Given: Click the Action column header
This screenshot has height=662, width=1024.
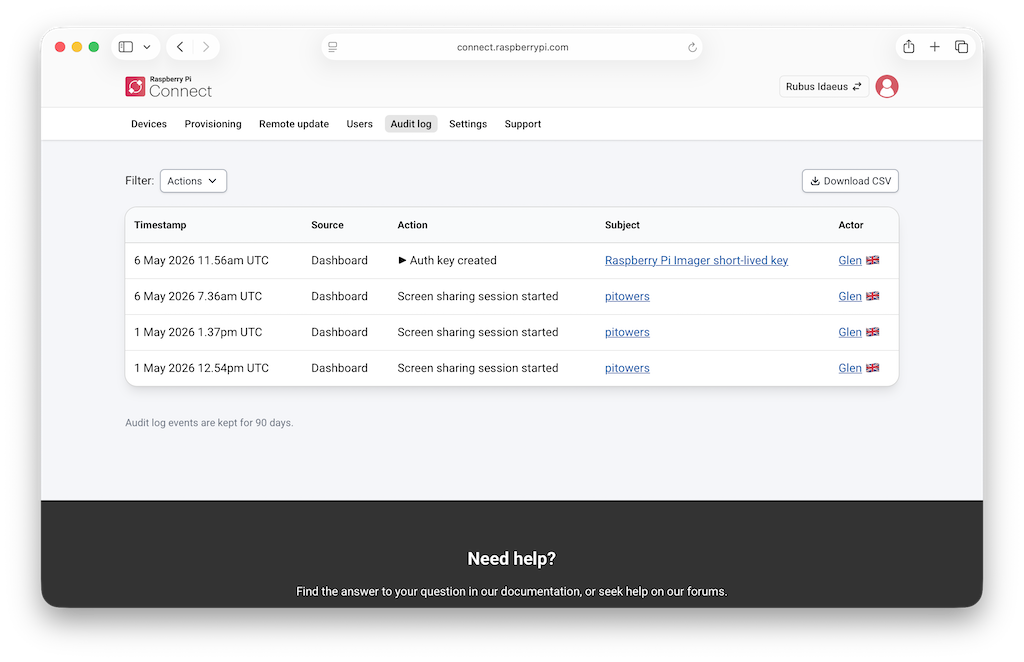Looking at the screenshot, I should (413, 225).
